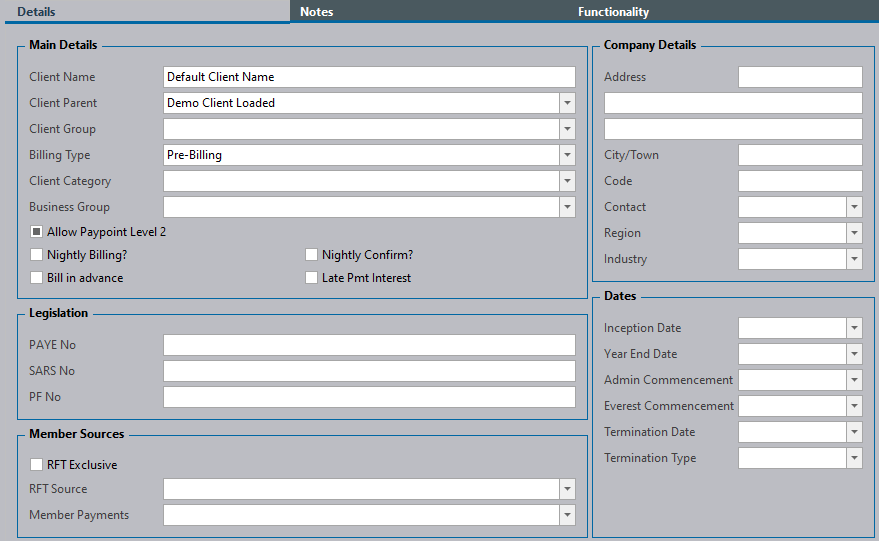Click the third Address line field
Image resolution: width=879 pixels, height=541 pixels.
click(733, 129)
